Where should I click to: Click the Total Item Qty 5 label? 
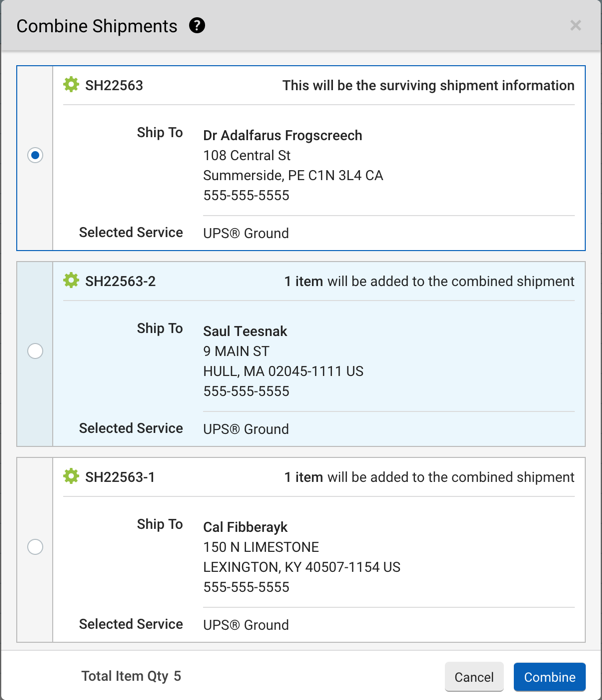click(x=131, y=676)
